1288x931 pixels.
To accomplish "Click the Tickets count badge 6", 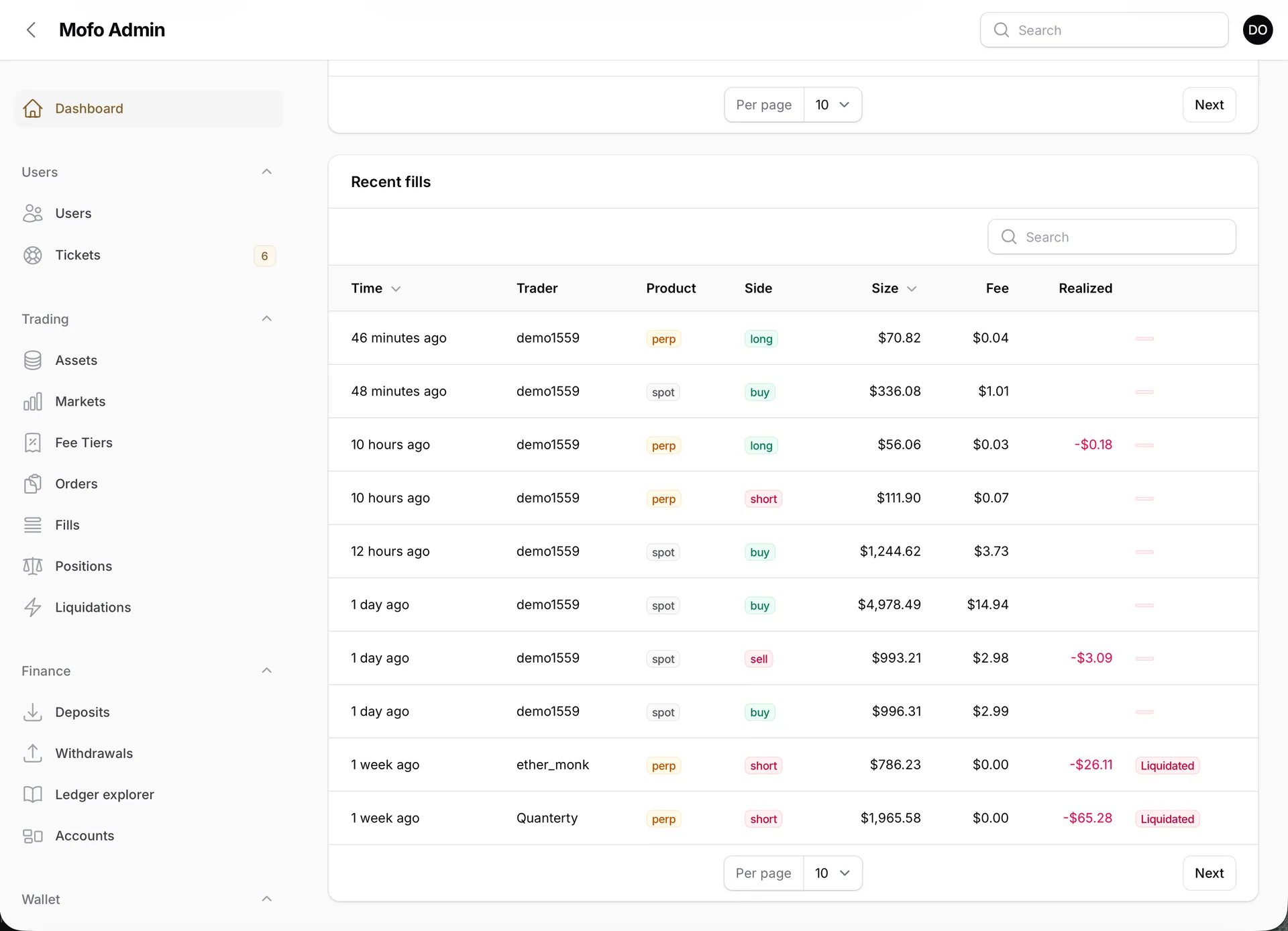I will tap(264, 256).
